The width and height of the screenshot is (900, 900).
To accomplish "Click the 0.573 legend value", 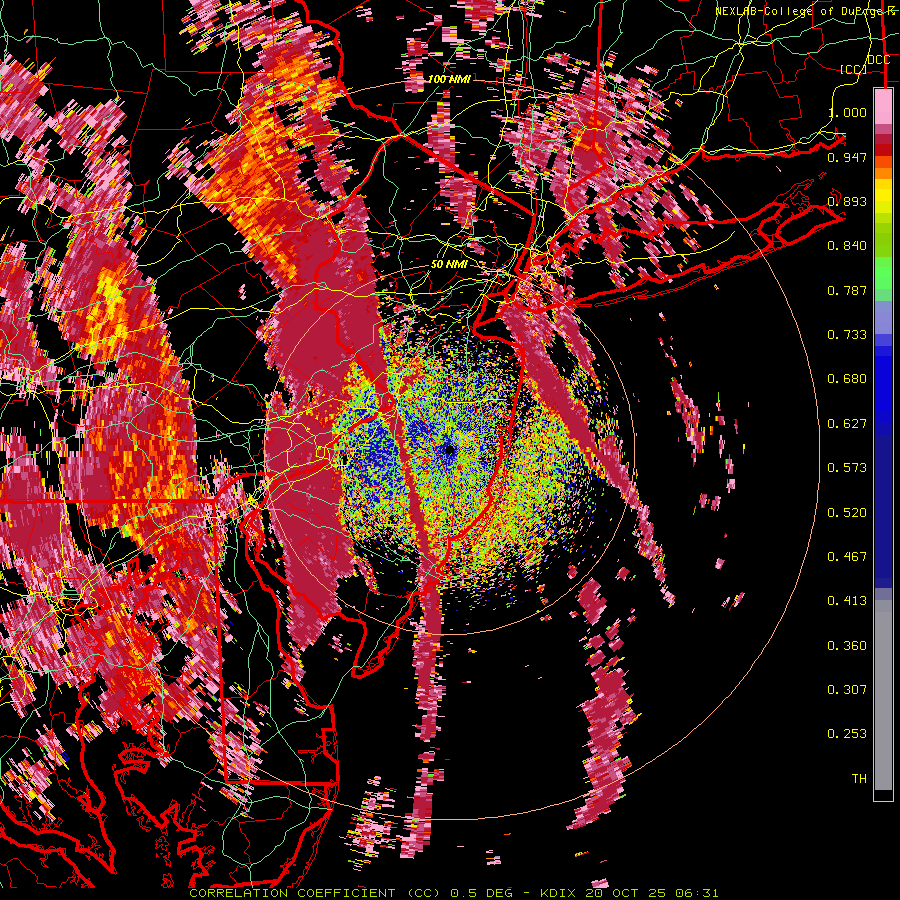I will [847, 468].
